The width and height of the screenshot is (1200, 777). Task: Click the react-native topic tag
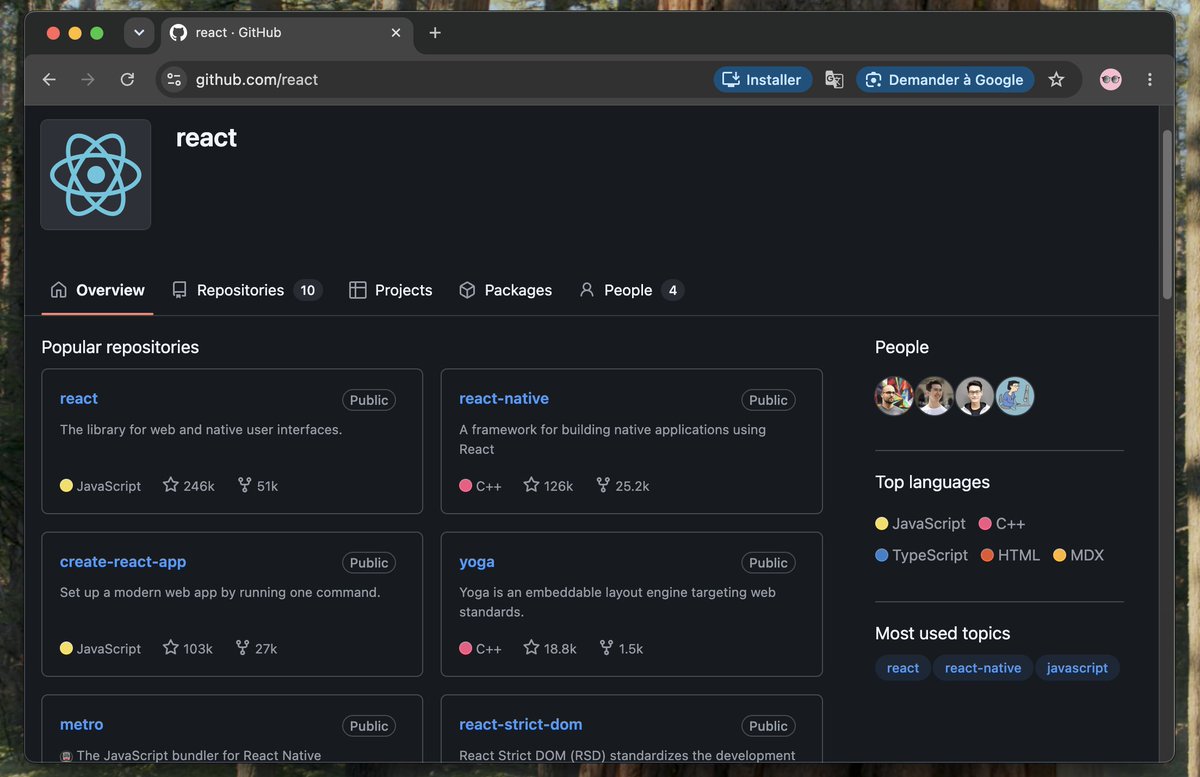[983, 668]
